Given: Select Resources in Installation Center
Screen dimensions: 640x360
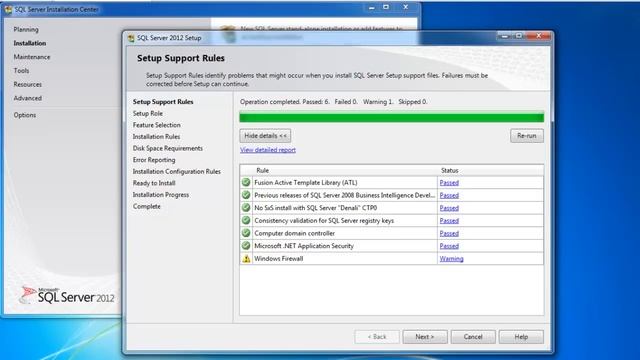Looking at the screenshot, I should [x=28, y=84].
